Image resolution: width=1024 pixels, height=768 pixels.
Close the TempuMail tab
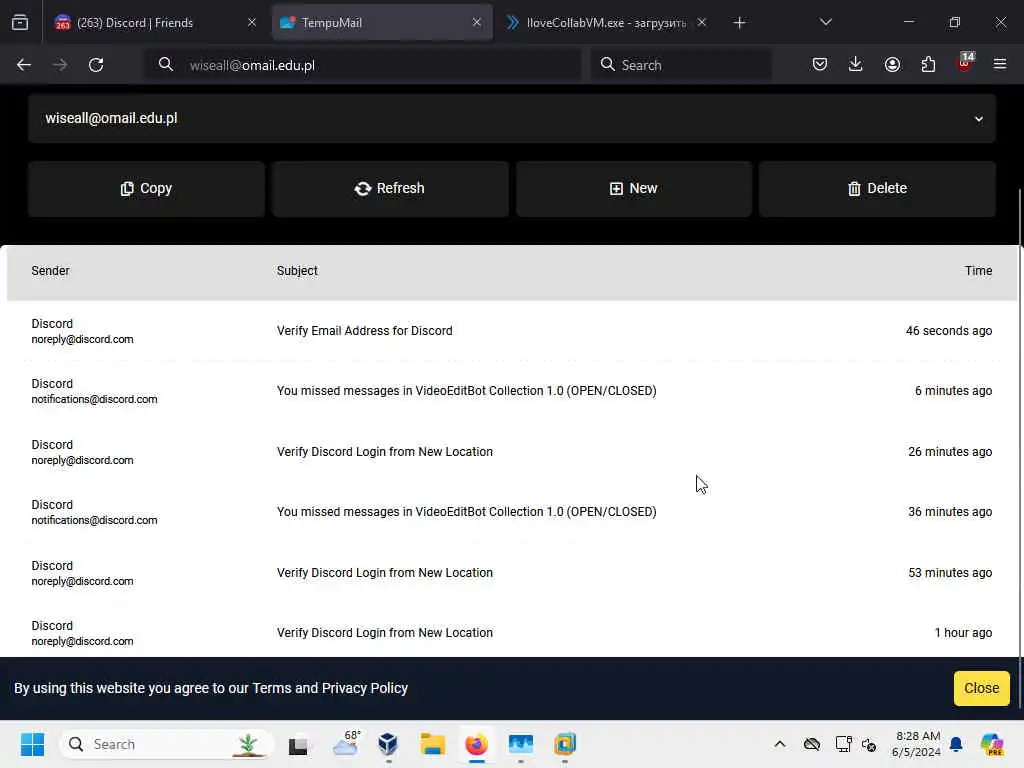tap(477, 23)
